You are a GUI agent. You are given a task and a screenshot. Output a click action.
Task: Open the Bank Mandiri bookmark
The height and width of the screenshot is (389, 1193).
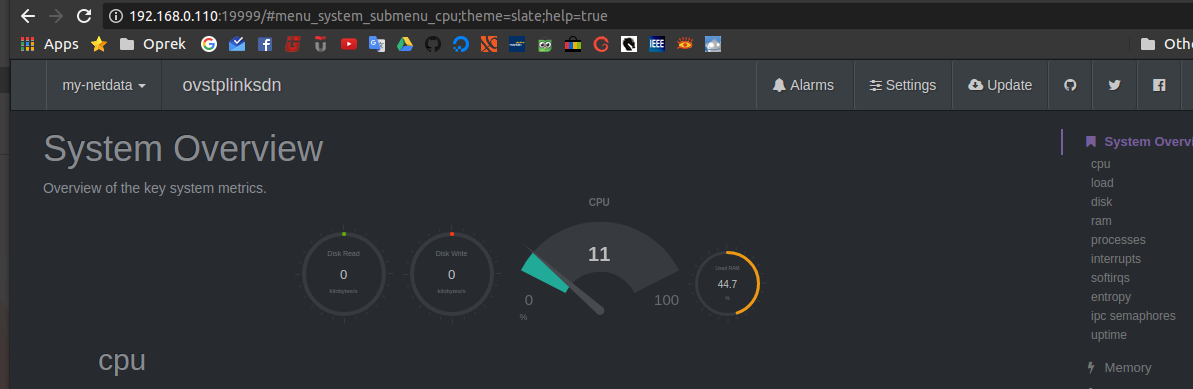pyautogui.click(x=517, y=44)
